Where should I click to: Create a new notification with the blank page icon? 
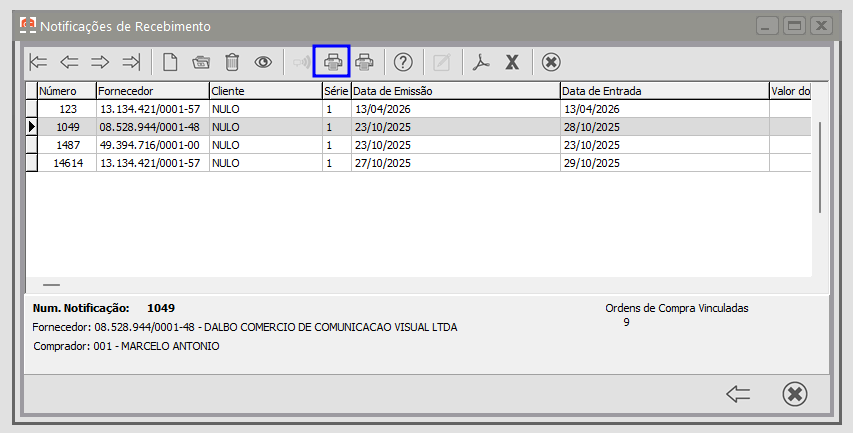170,62
